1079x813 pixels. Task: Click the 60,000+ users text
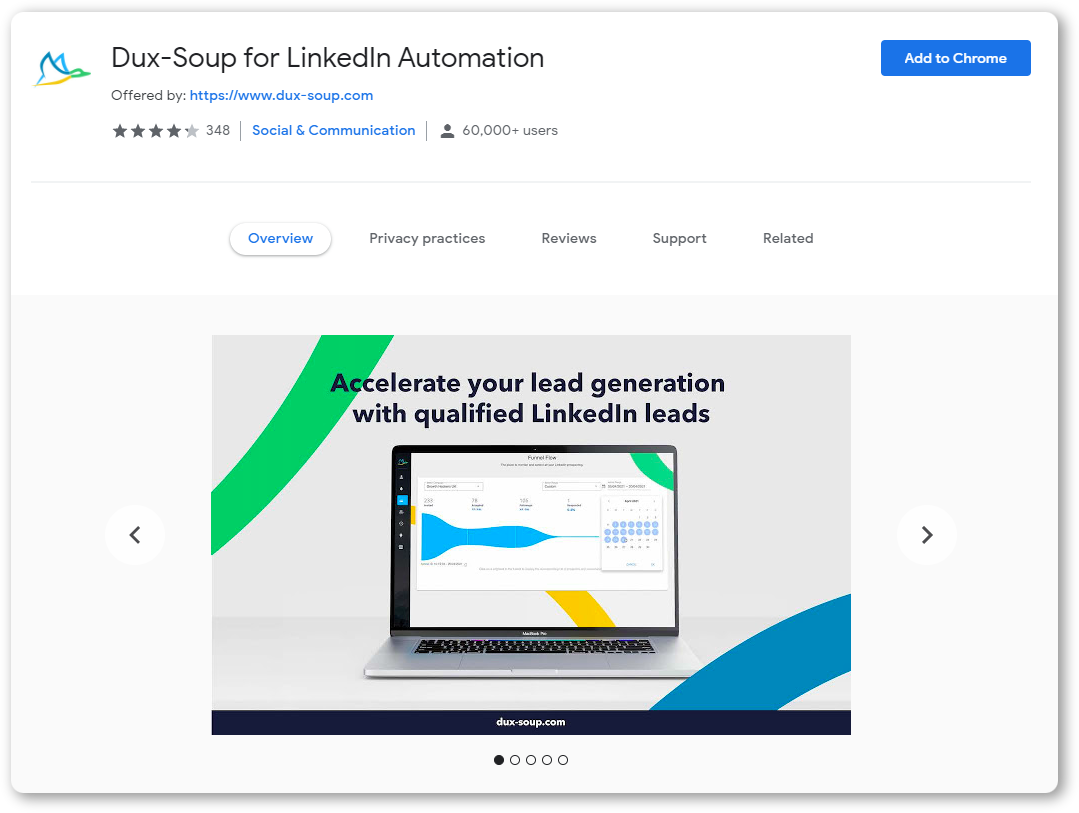point(510,131)
